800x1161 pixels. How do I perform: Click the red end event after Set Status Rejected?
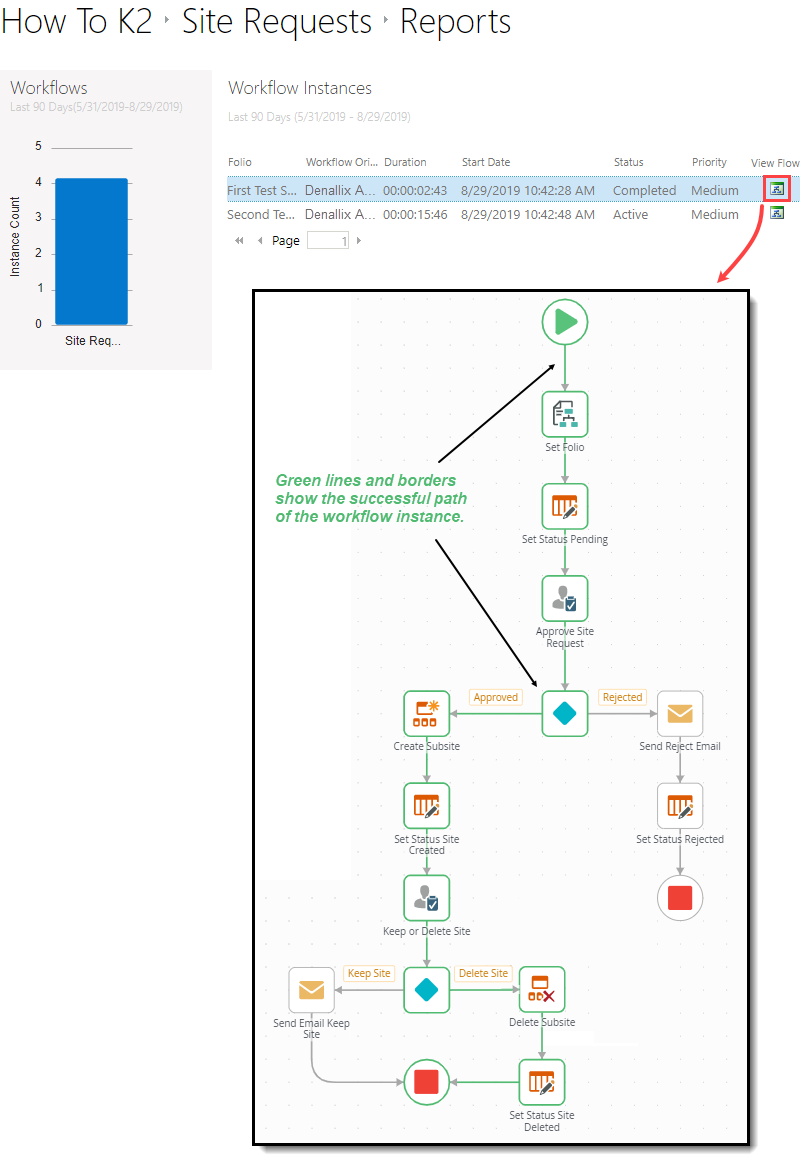click(680, 897)
